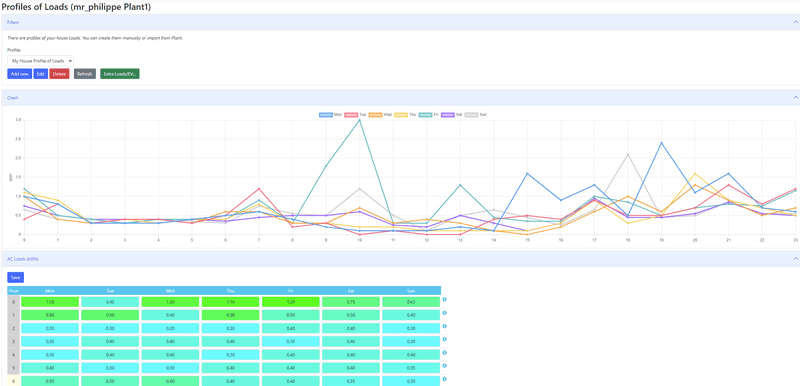
Task: Click the 'Tue' column header in table
Action: [110, 291]
